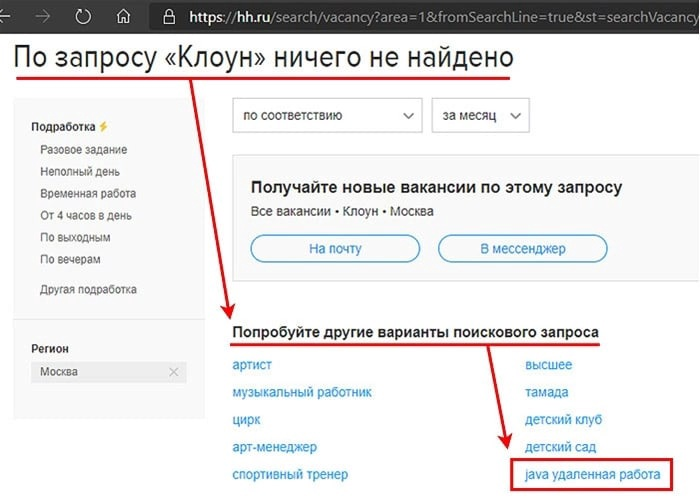Open the 'java удаленная работа' suggested query
700x499 pixels.
[592, 474]
